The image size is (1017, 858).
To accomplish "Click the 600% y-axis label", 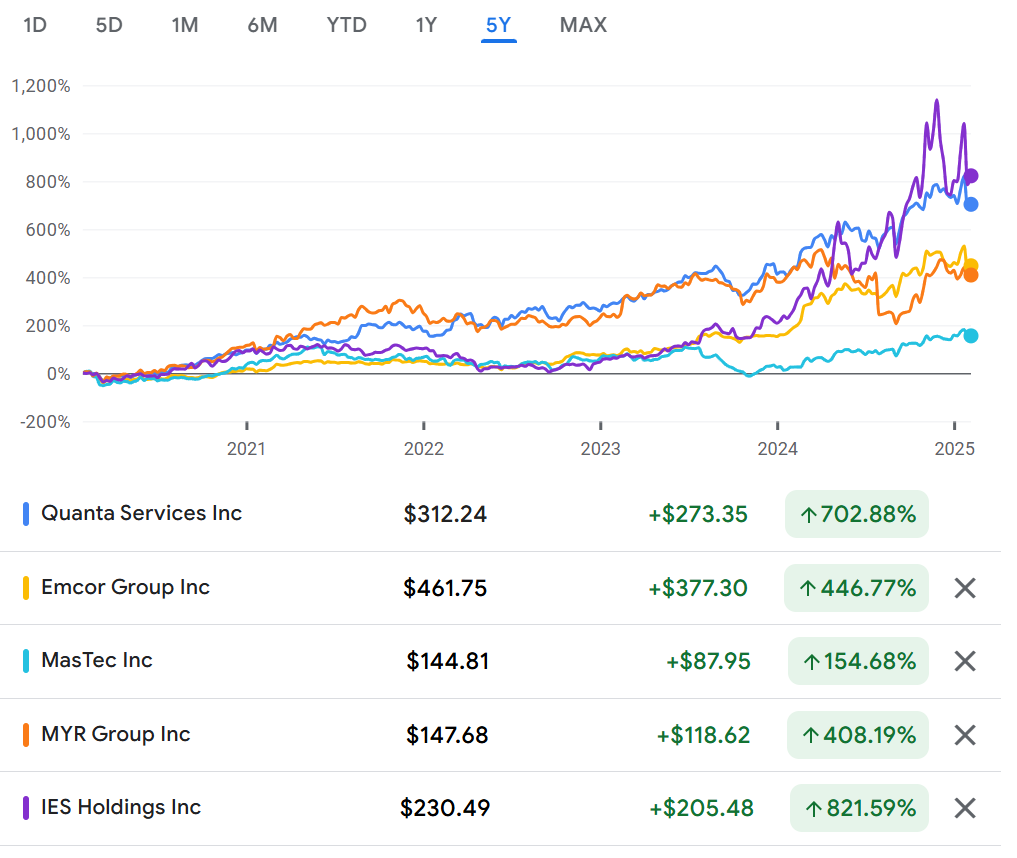I will coord(48,230).
